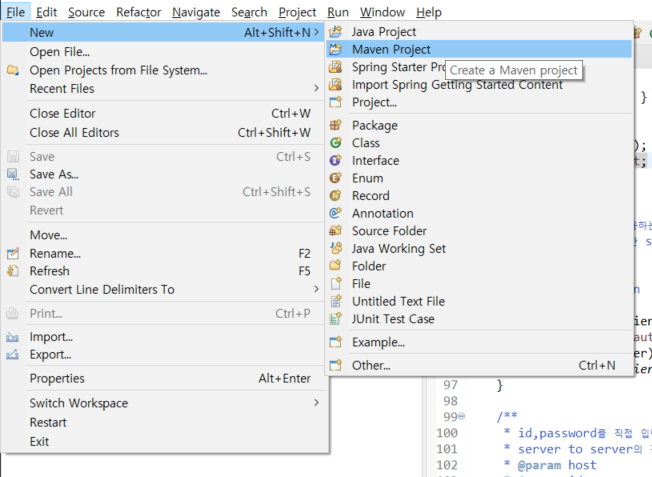
Task: Click the Export icon in File menu
Action: (13, 354)
